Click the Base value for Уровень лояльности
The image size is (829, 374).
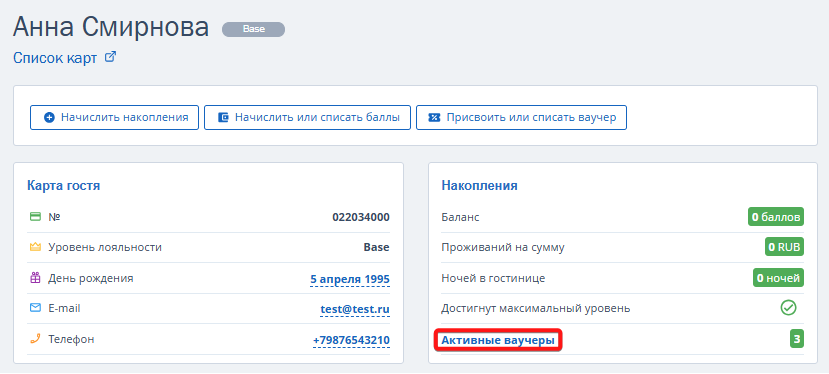click(x=376, y=247)
